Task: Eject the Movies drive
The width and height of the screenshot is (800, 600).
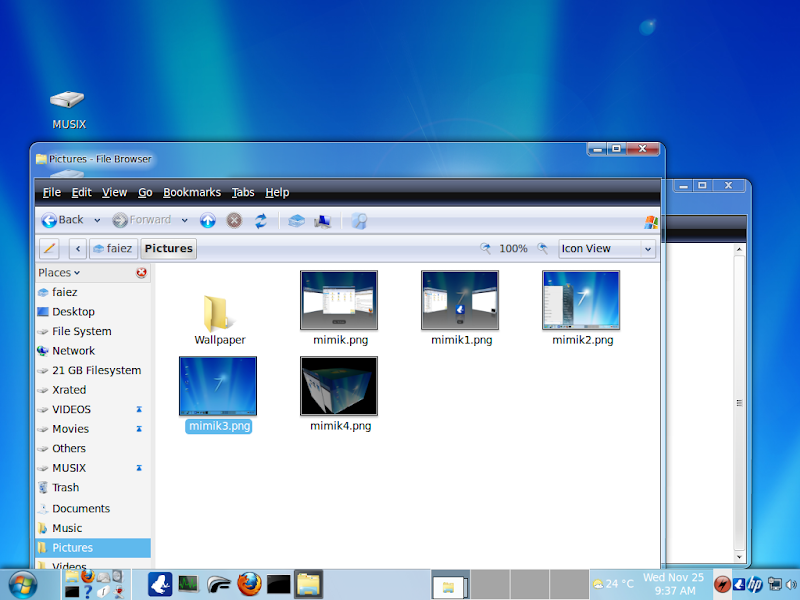Action: [x=139, y=429]
